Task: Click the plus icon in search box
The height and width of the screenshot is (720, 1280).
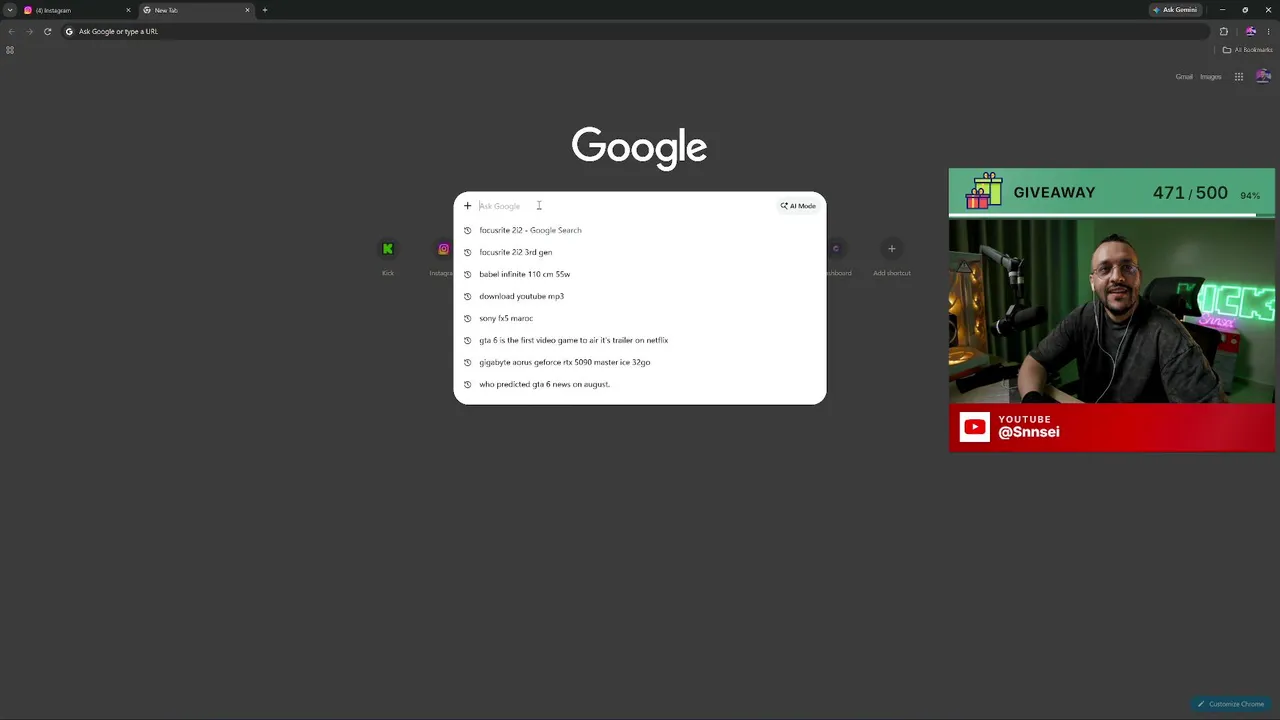Action: pyautogui.click(x=467, y=206)
